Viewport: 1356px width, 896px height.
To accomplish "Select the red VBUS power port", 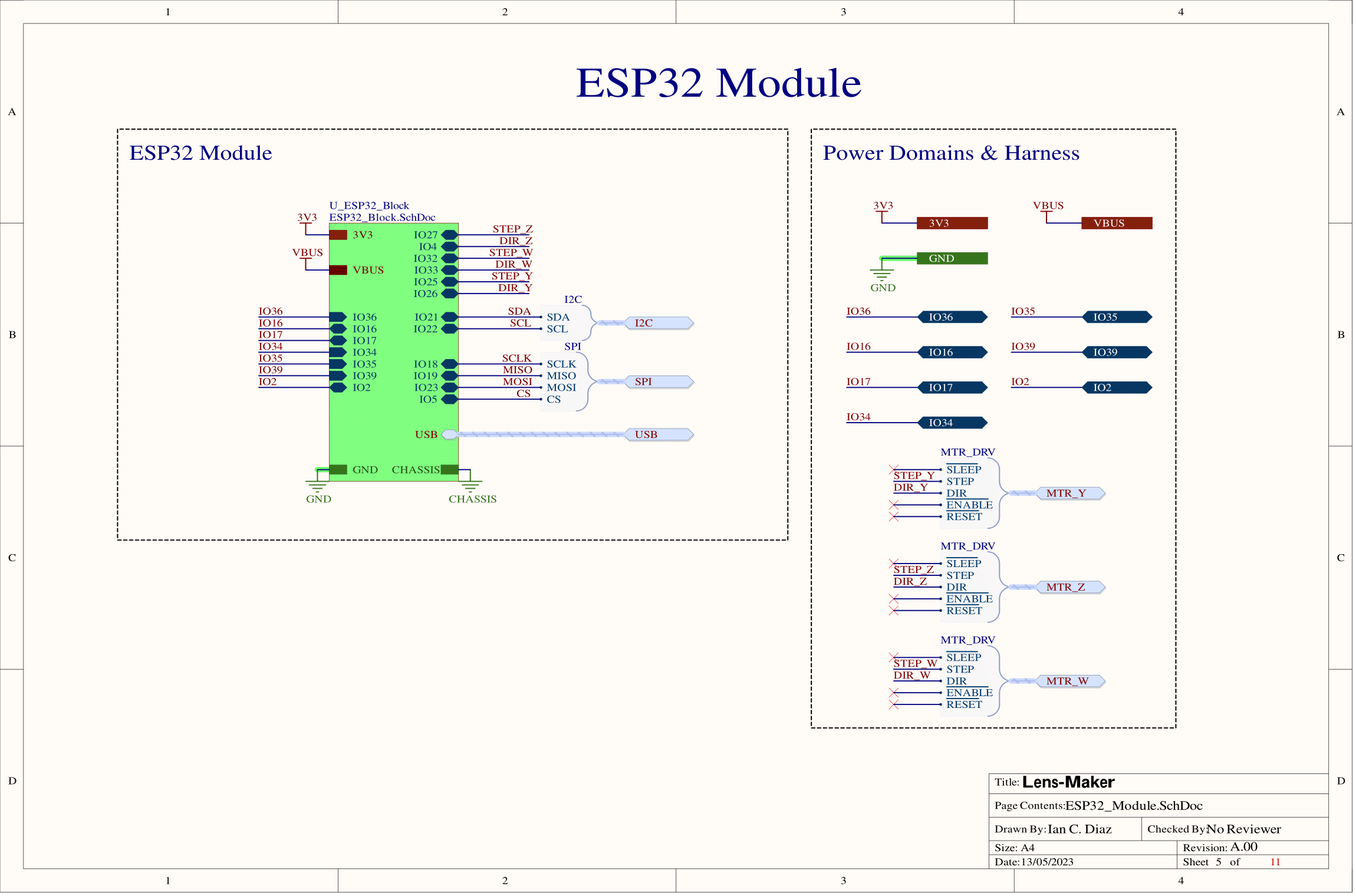I will pos(1116,223).
